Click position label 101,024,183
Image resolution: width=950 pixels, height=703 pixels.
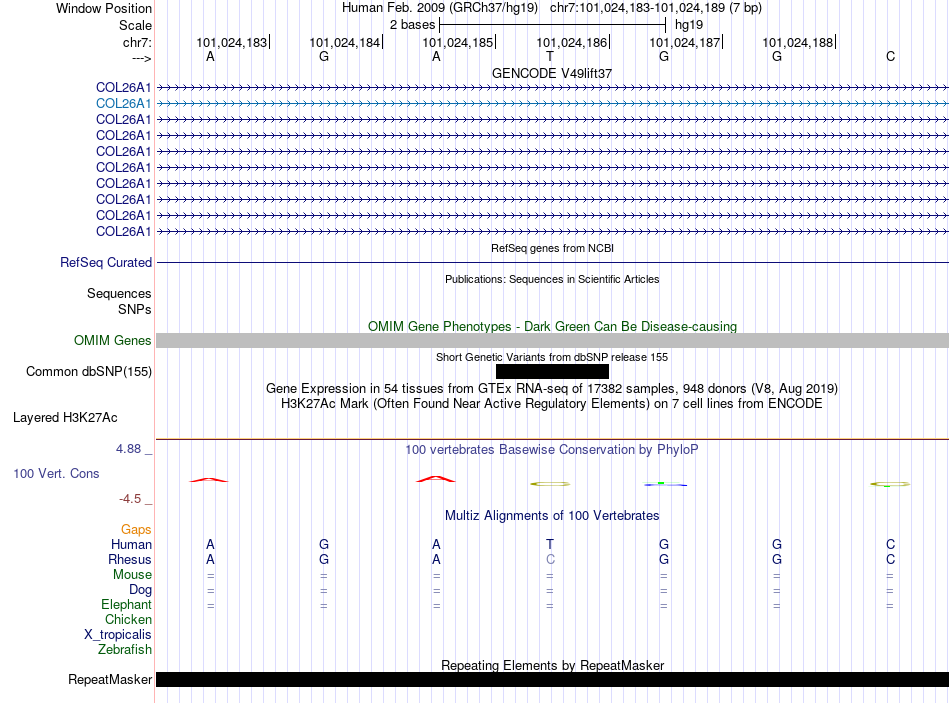[x=231, y=42]
